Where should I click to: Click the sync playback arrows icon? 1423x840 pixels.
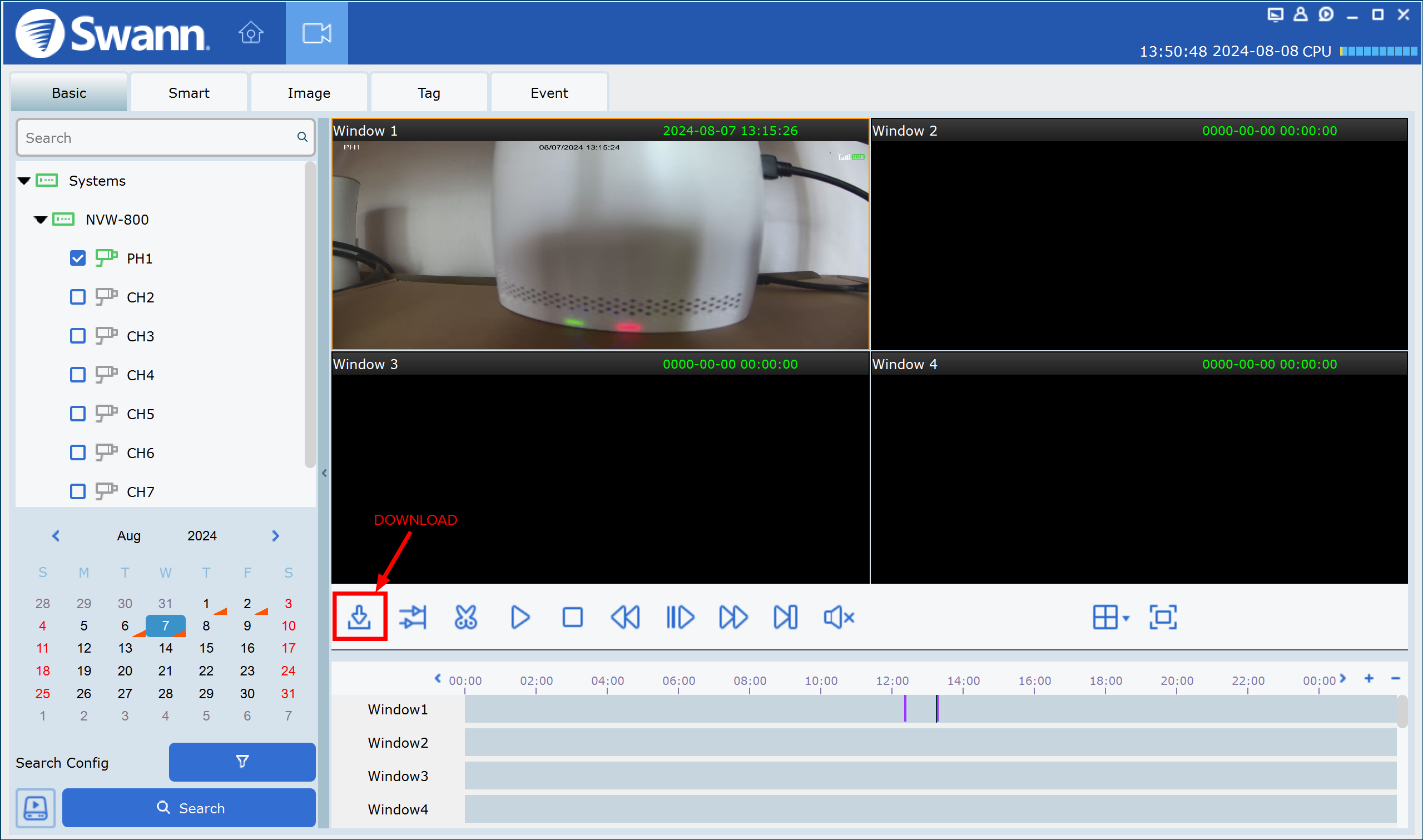413,617
